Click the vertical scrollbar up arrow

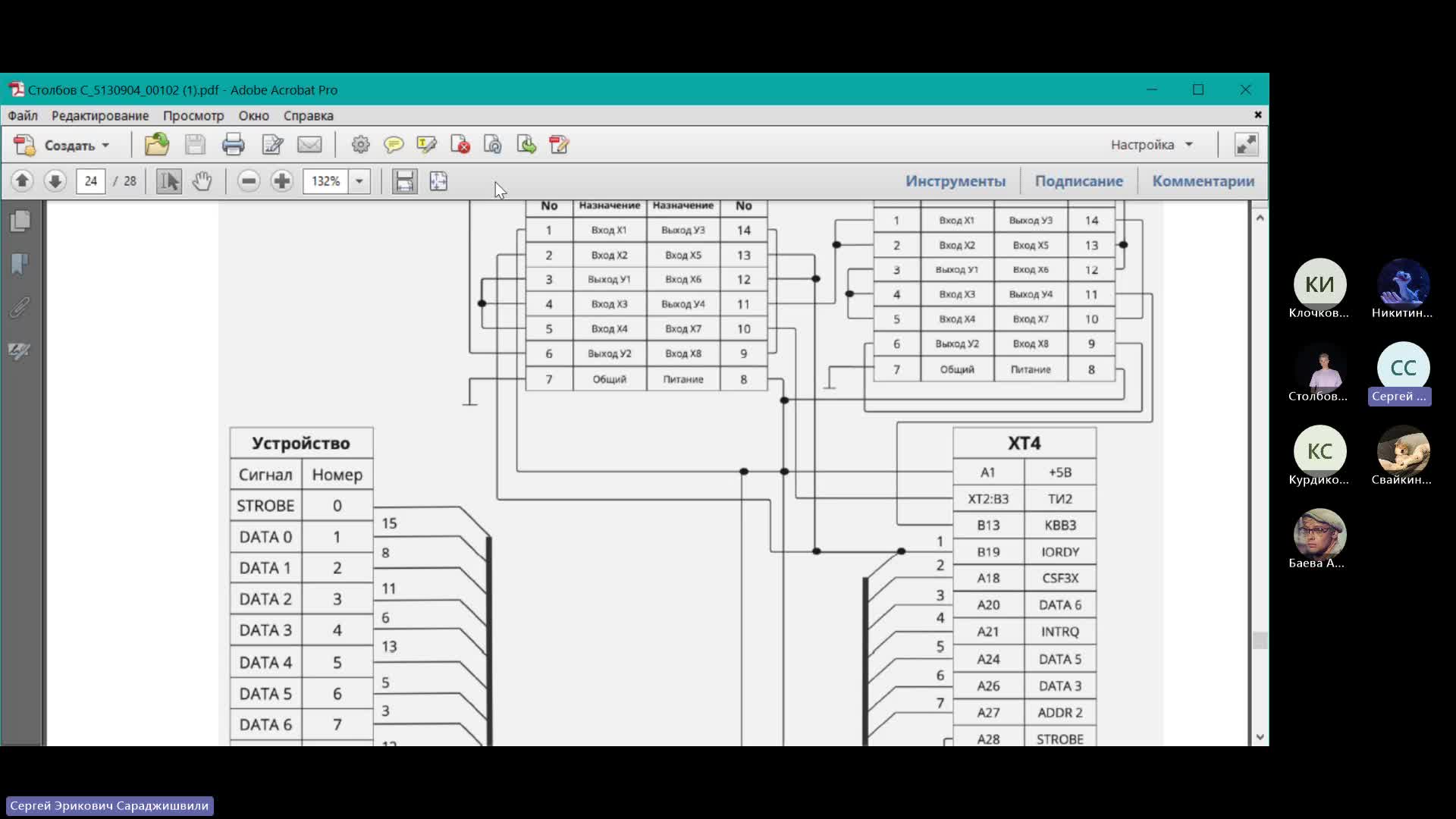(x=1260, y=218)
